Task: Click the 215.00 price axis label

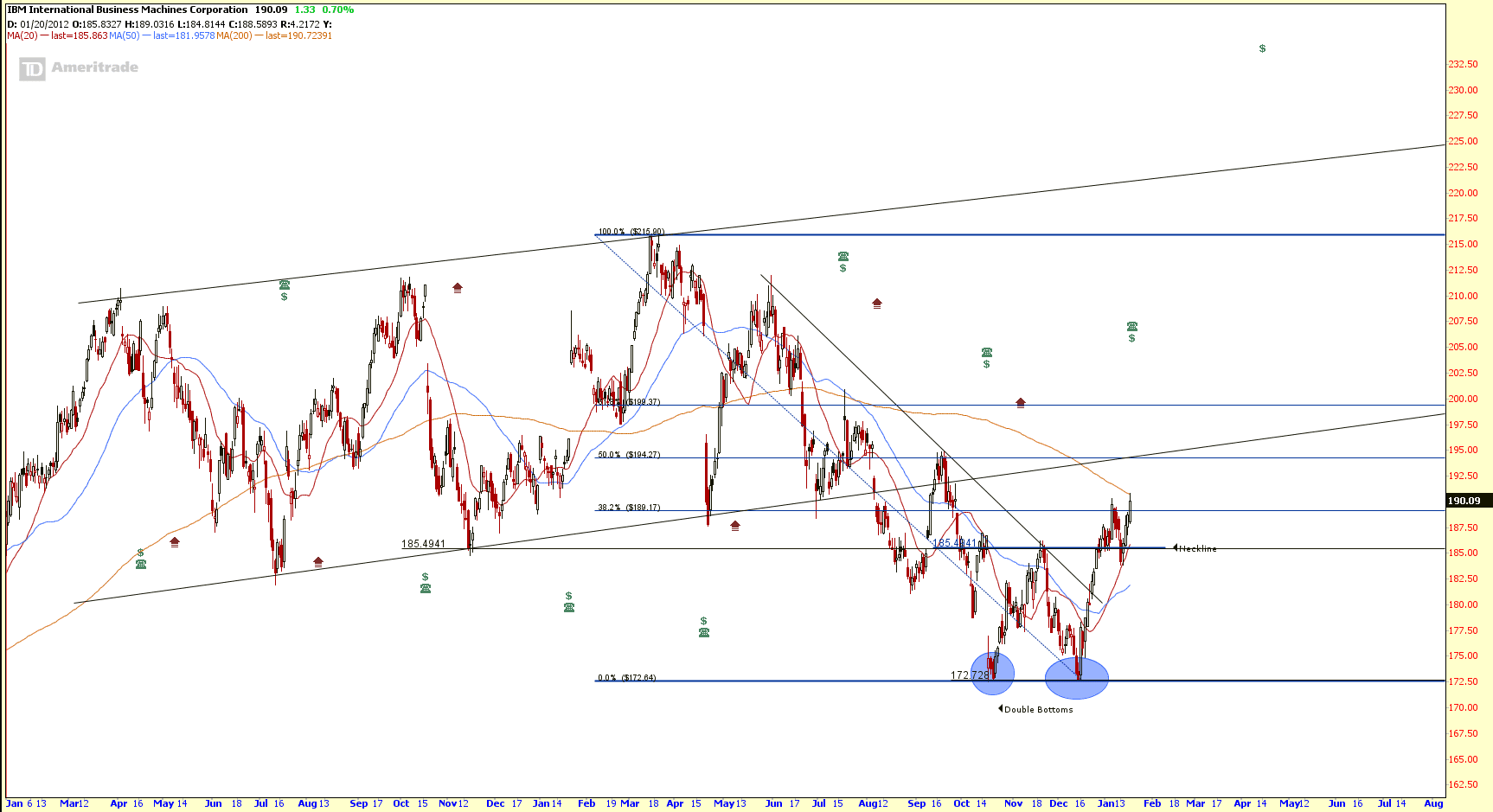Action: pyautogui.click(x=1463, y=244)
